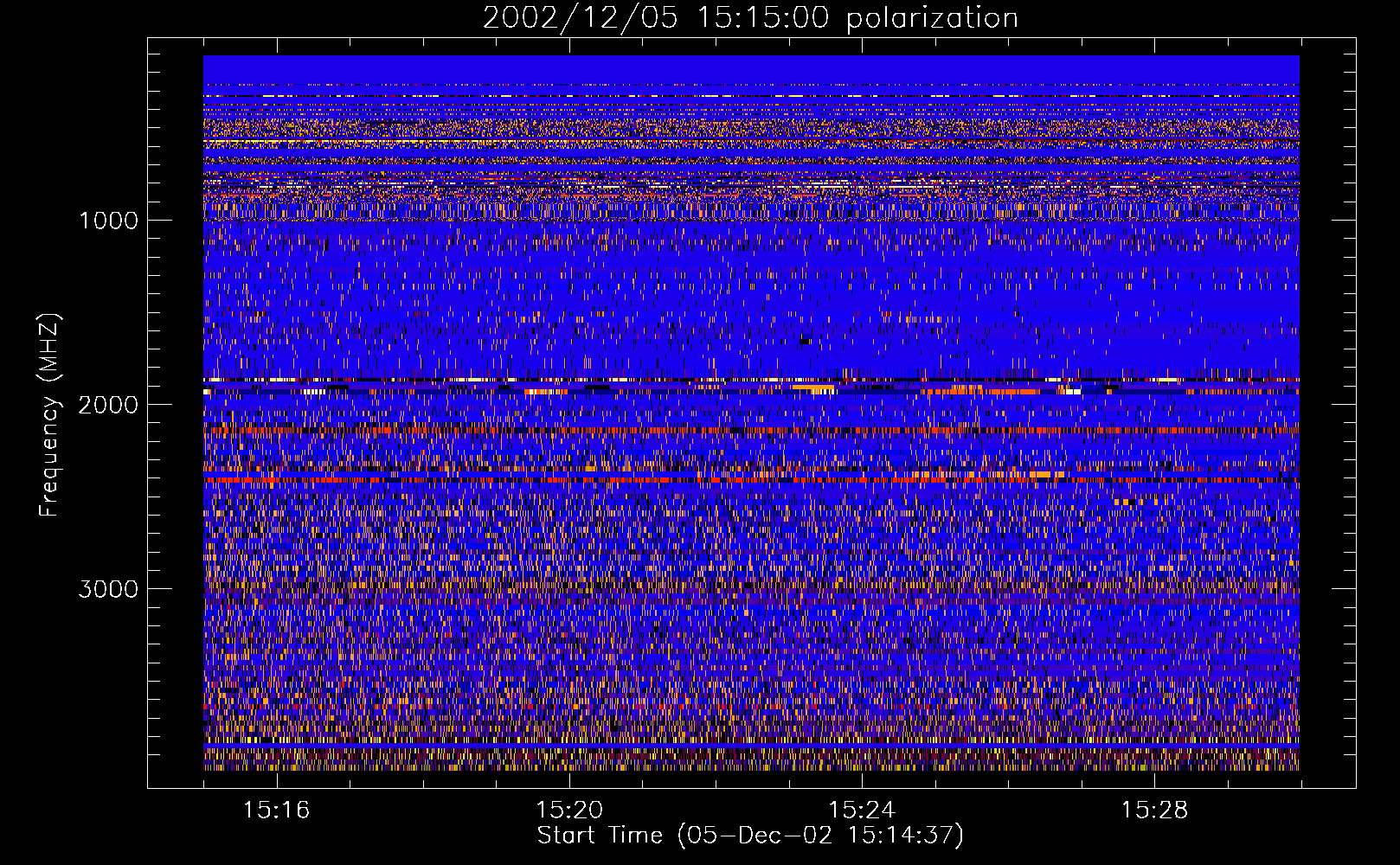Click the 15:16 time tick label
The image size is (1400, 865).
coord(276,811)
